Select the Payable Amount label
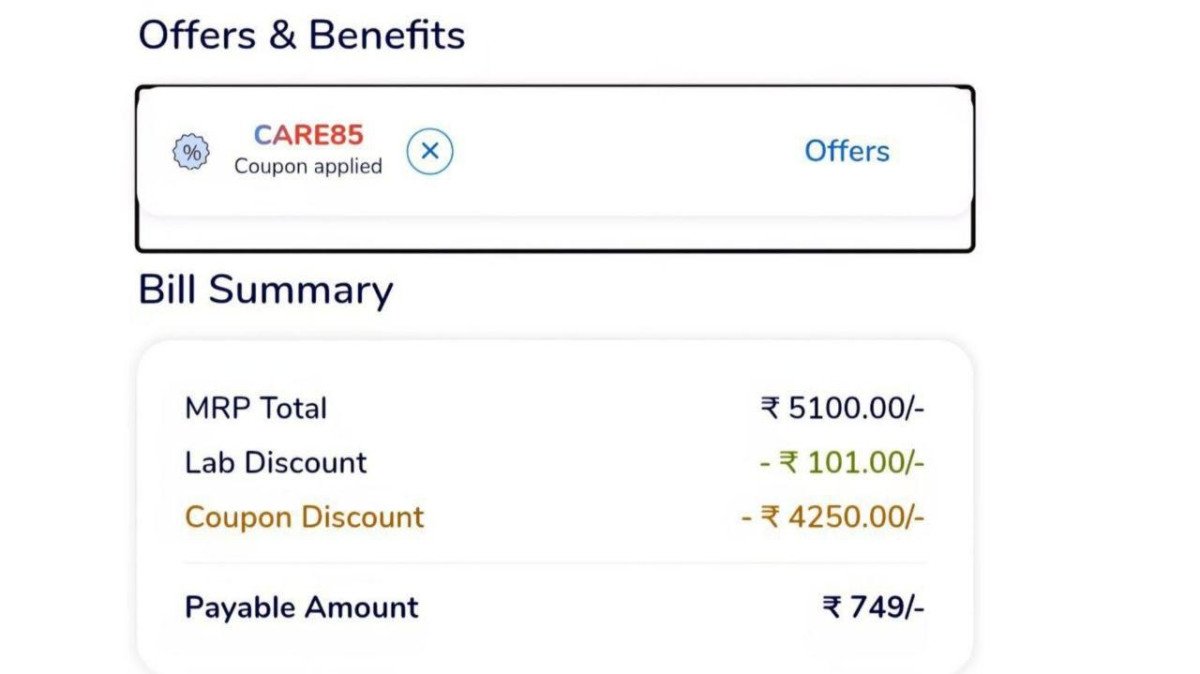 coord(301,607)
